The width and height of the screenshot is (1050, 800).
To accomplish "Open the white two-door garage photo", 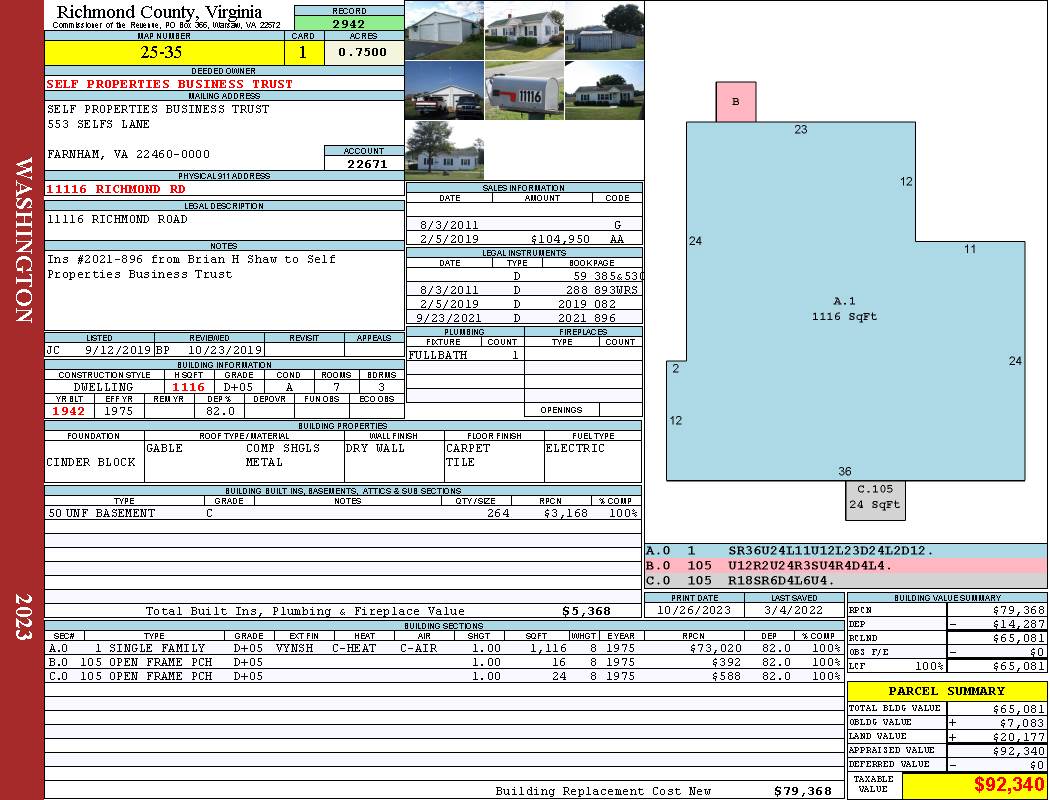I will click(444, 31).
